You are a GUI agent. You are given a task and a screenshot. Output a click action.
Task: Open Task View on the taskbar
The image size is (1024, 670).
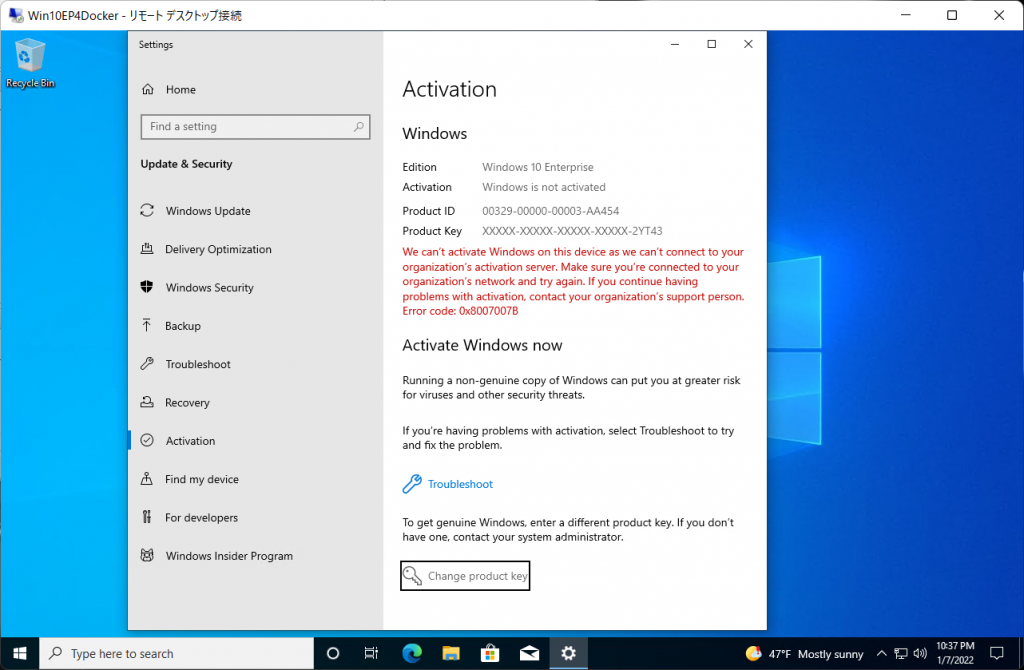[x=371, y=653]
